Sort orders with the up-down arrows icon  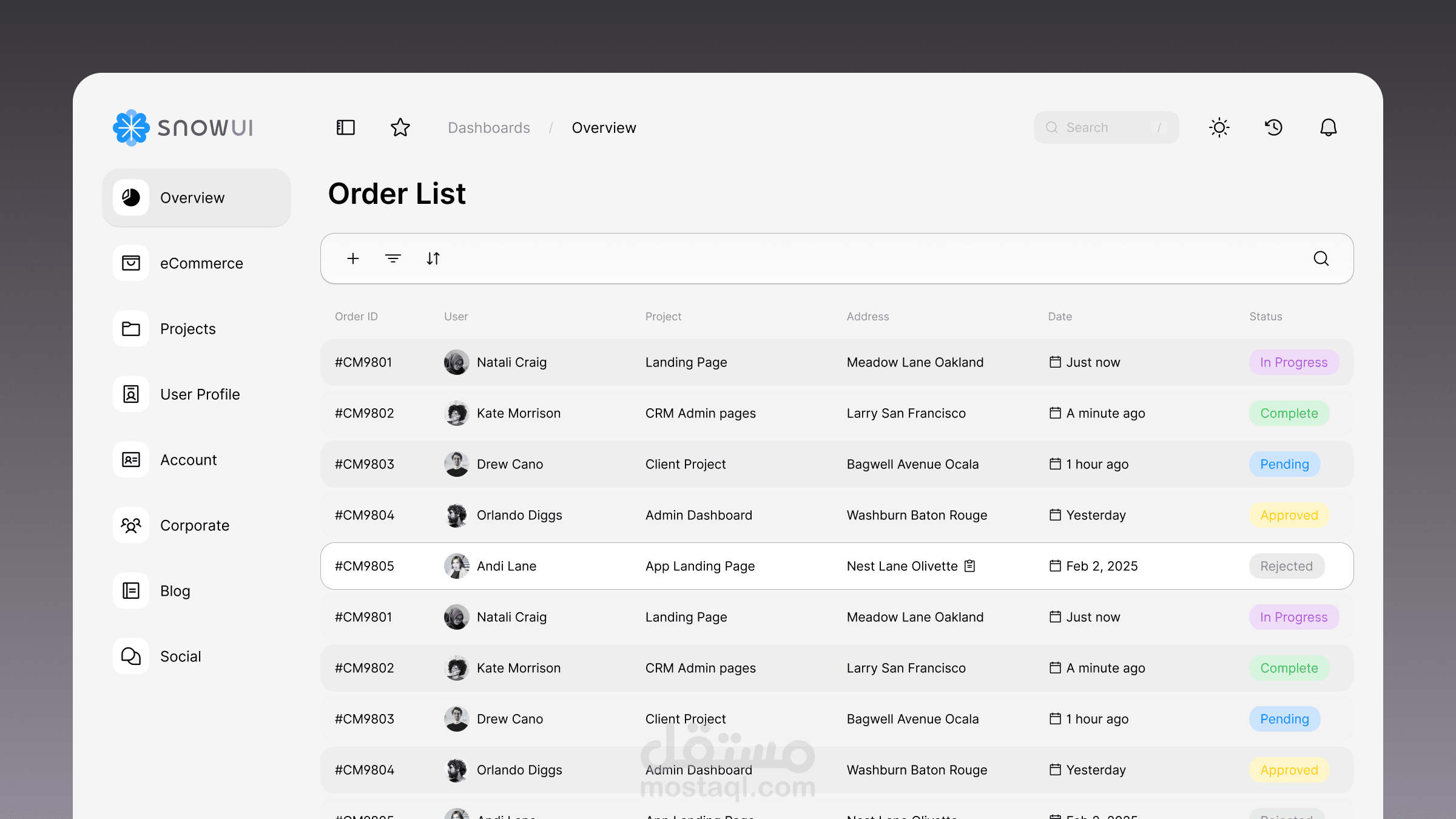click(x=433, y=258)
